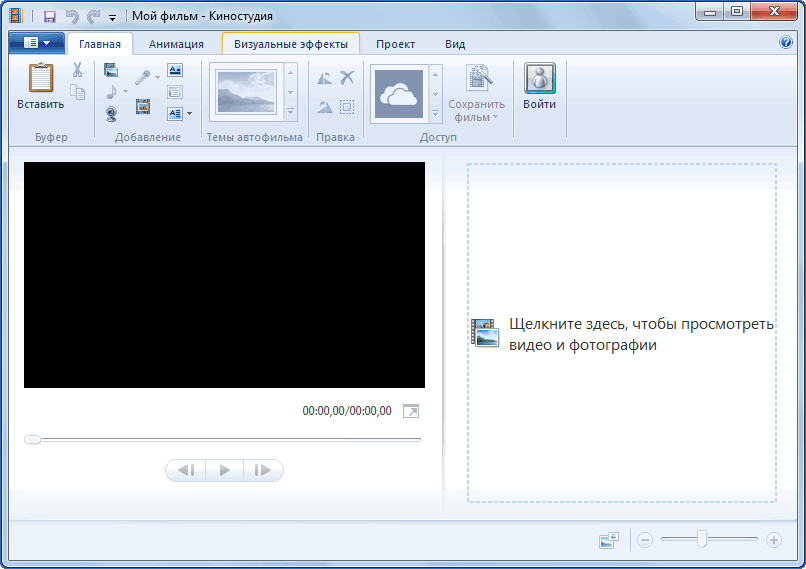Click the zoom out minus button
The height and width of the screenshot is (569, 806).
coord(645,540)
